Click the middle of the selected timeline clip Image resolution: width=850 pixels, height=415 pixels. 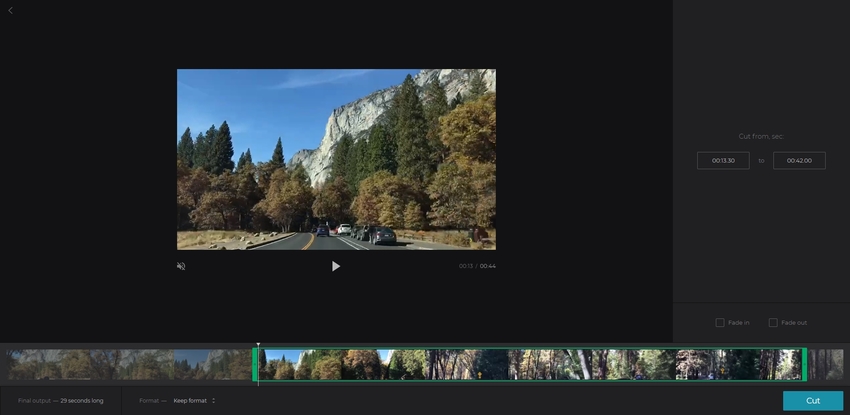pyautogui.click(x=530, y=364)
